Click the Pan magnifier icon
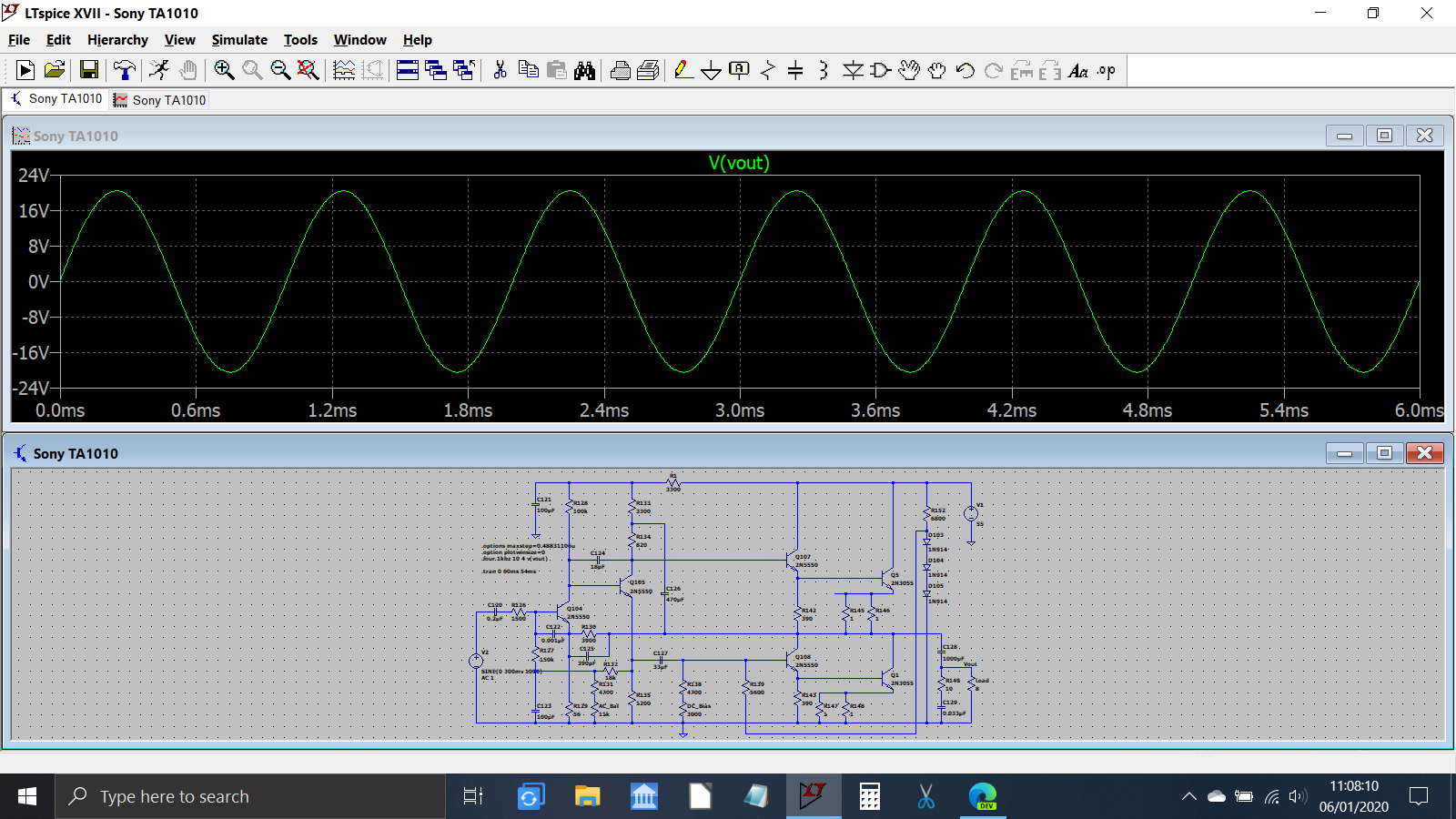 tap(252, 70)
